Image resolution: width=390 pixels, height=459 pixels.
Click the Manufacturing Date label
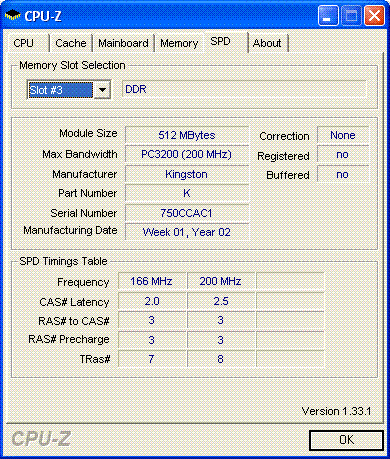(70, 230)
